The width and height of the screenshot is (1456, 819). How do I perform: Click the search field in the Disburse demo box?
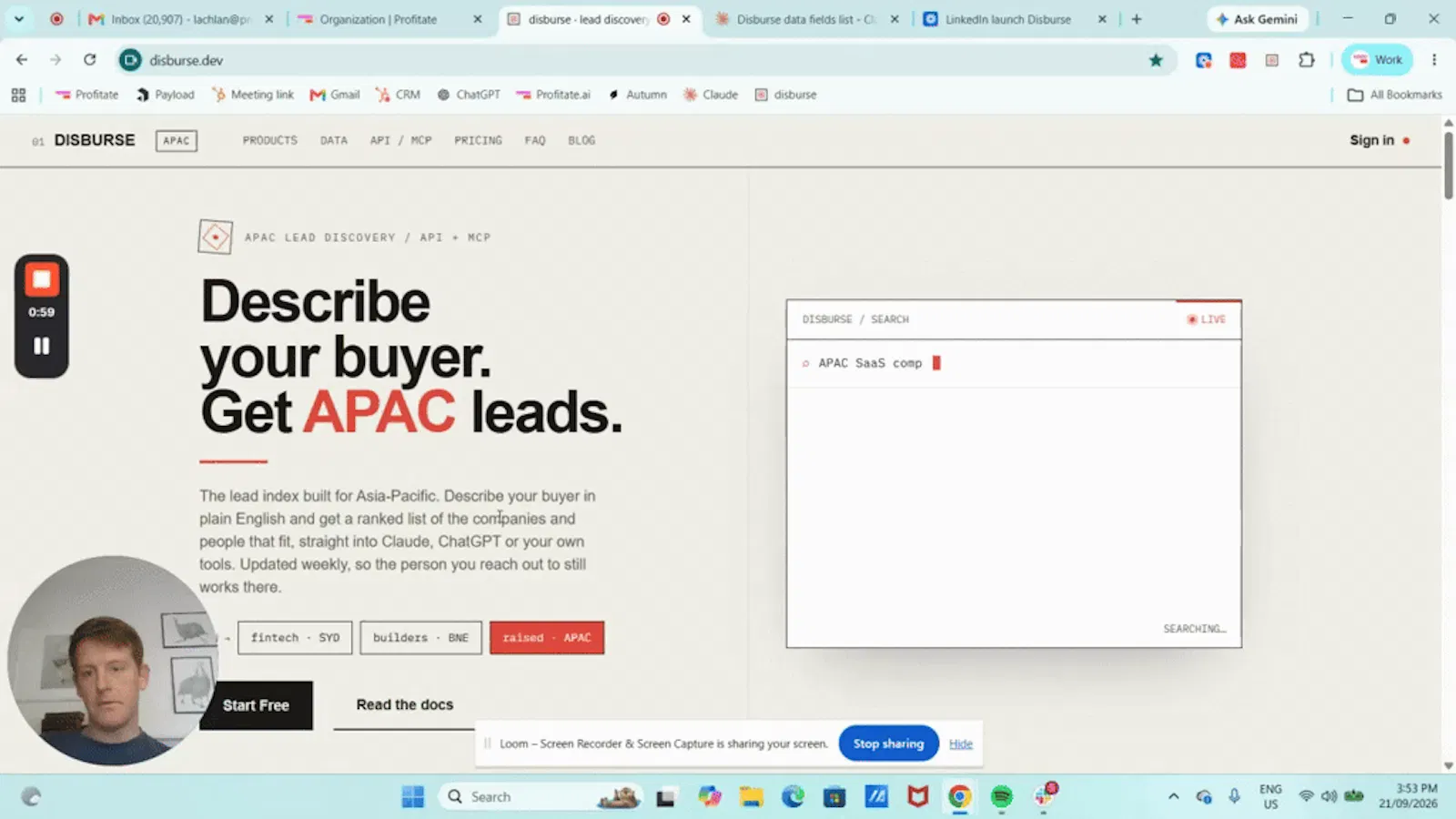click(x=1014, y=363)
